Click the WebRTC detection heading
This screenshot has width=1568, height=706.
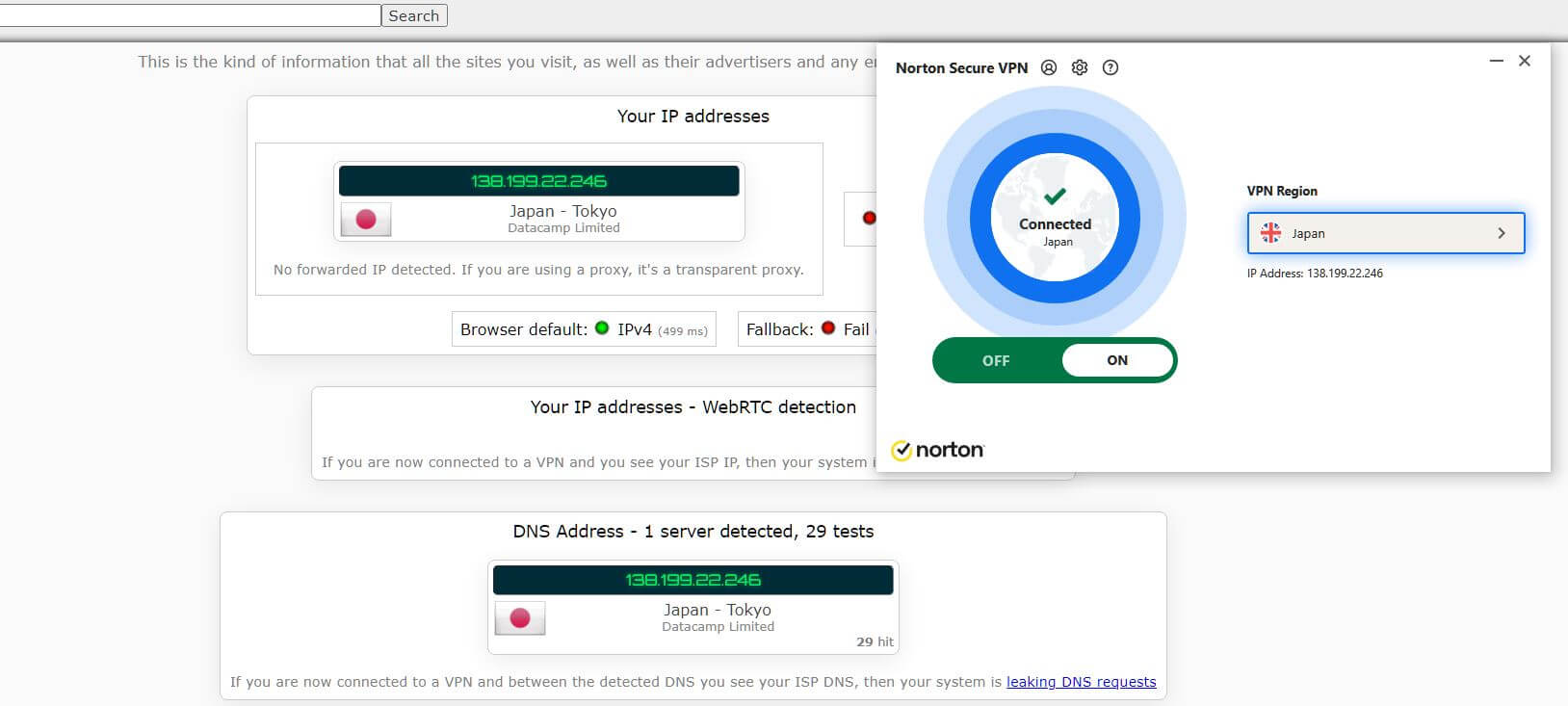pyautogui.click(x=693, y=407)
